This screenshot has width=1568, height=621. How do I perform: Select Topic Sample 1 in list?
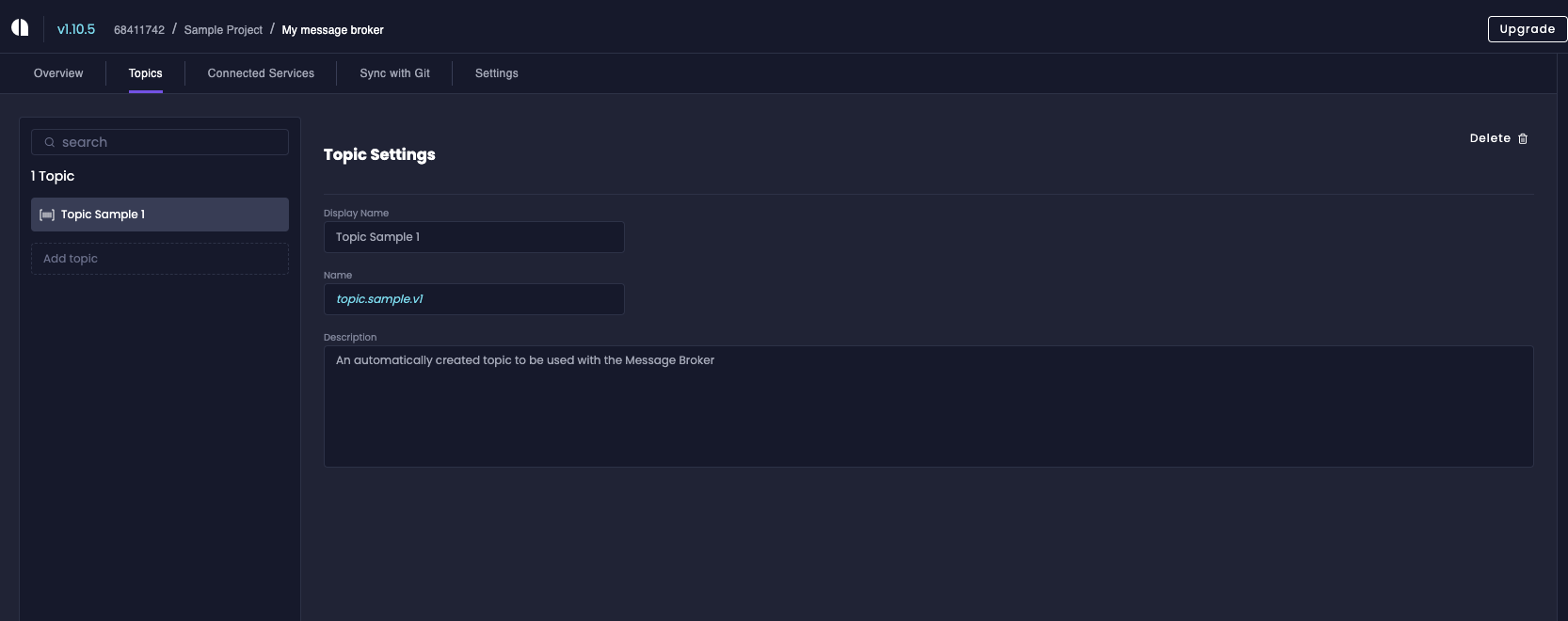(x=160, y=215)
